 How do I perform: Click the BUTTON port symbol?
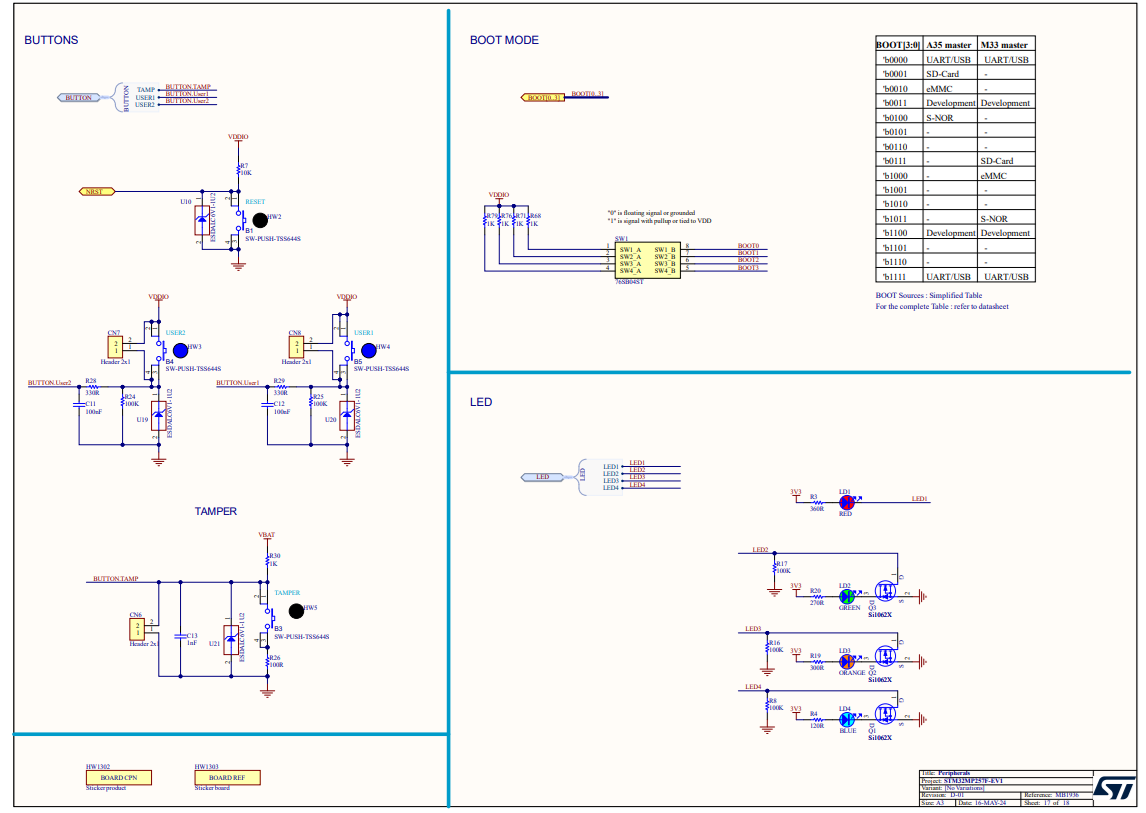tap(79, 97)
